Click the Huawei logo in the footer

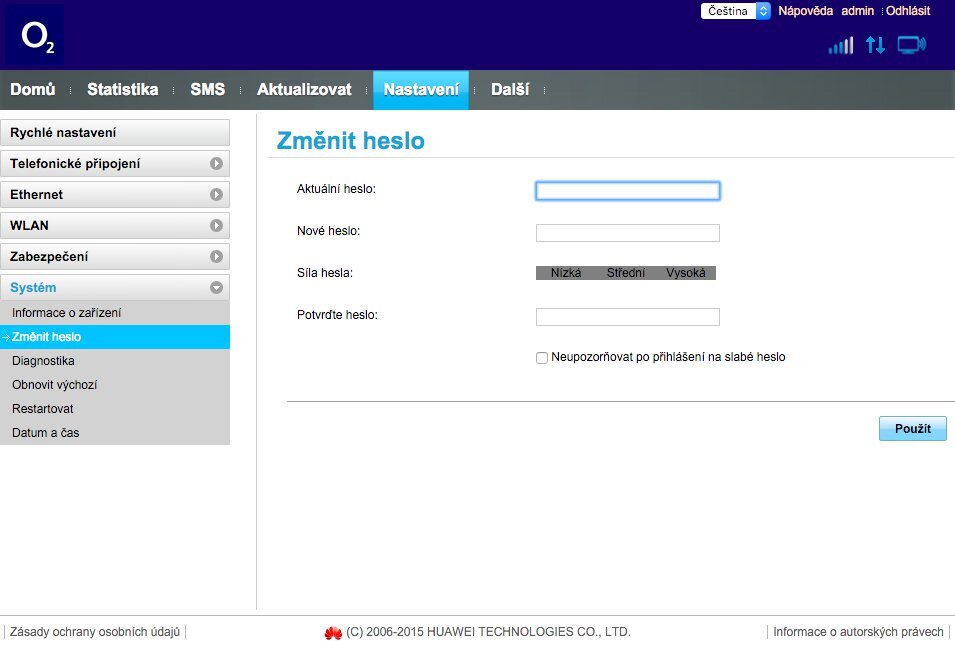point(330,631)
